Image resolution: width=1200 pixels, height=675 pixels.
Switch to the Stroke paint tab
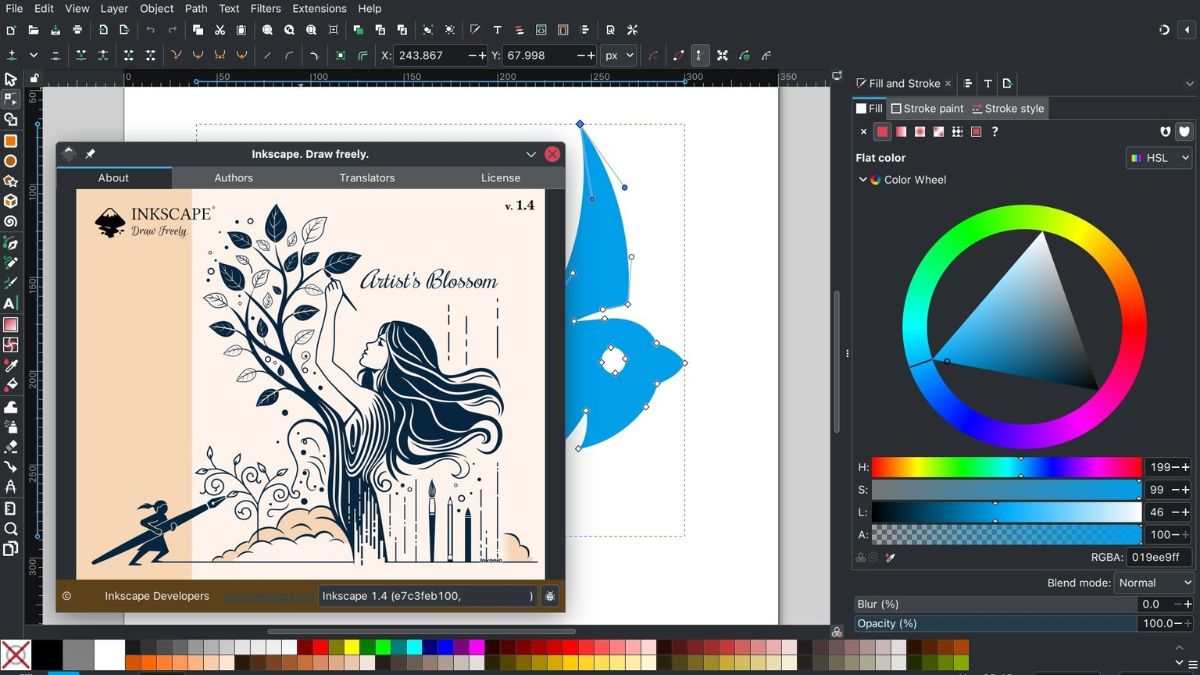pyautogui.click(x=928, y=109)
